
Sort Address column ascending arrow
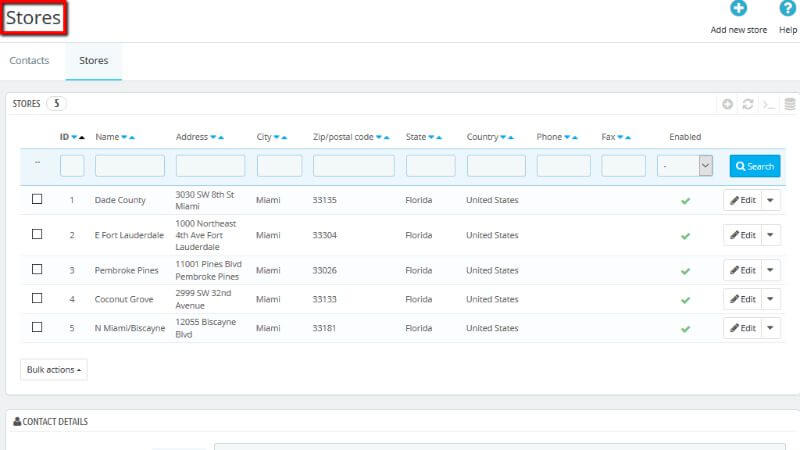point(221,137)
